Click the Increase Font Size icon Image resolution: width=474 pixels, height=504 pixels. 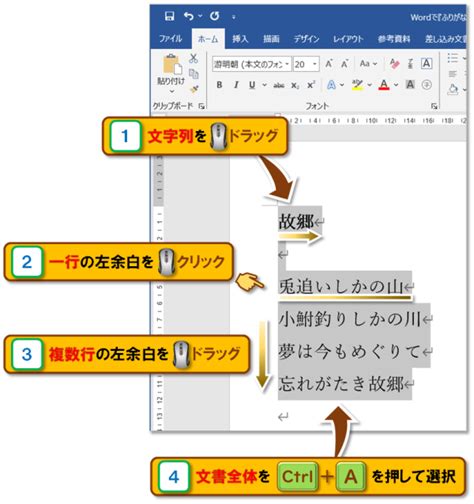329,63
